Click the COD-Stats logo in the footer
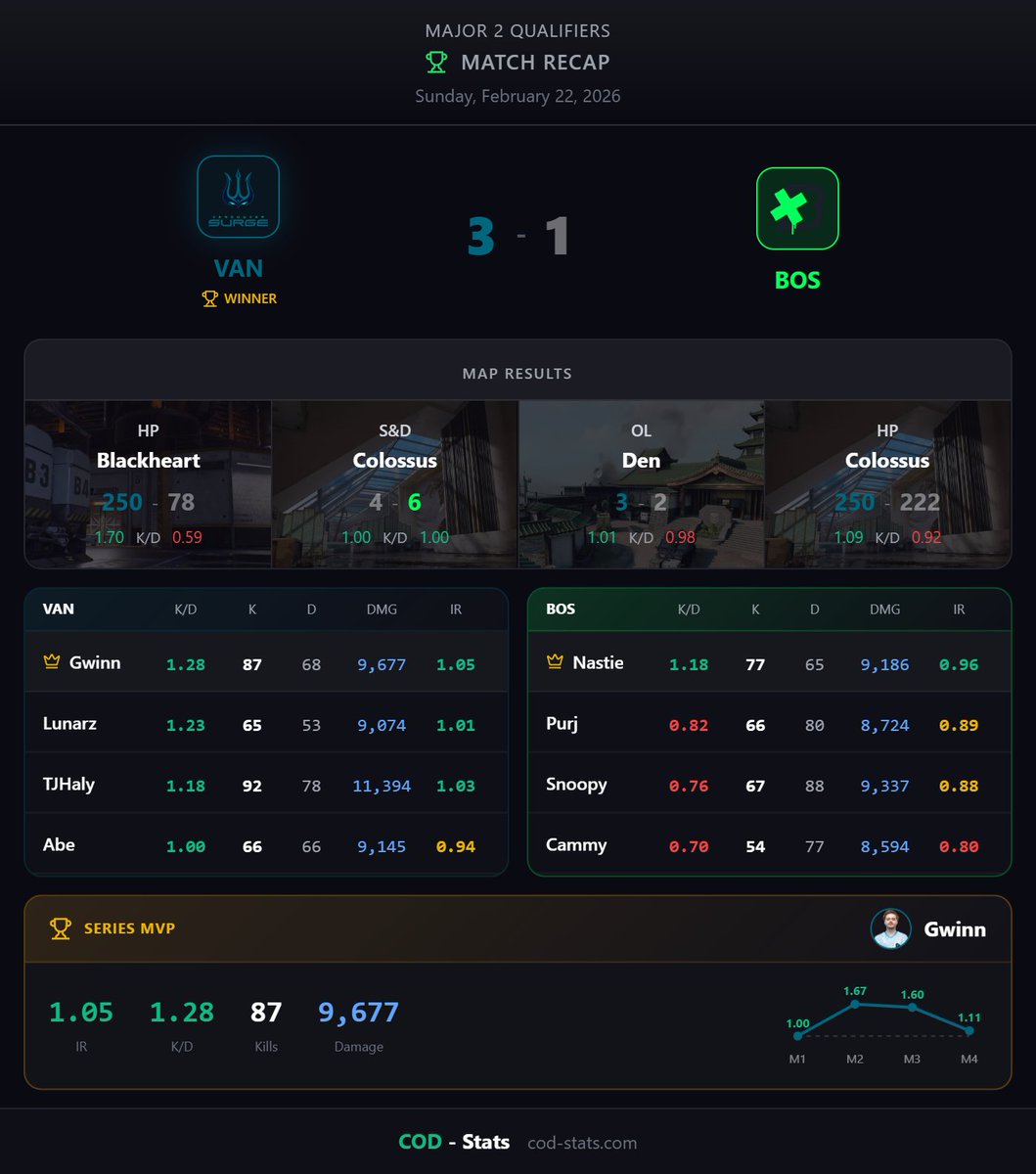 click(x=454, y=1142)
